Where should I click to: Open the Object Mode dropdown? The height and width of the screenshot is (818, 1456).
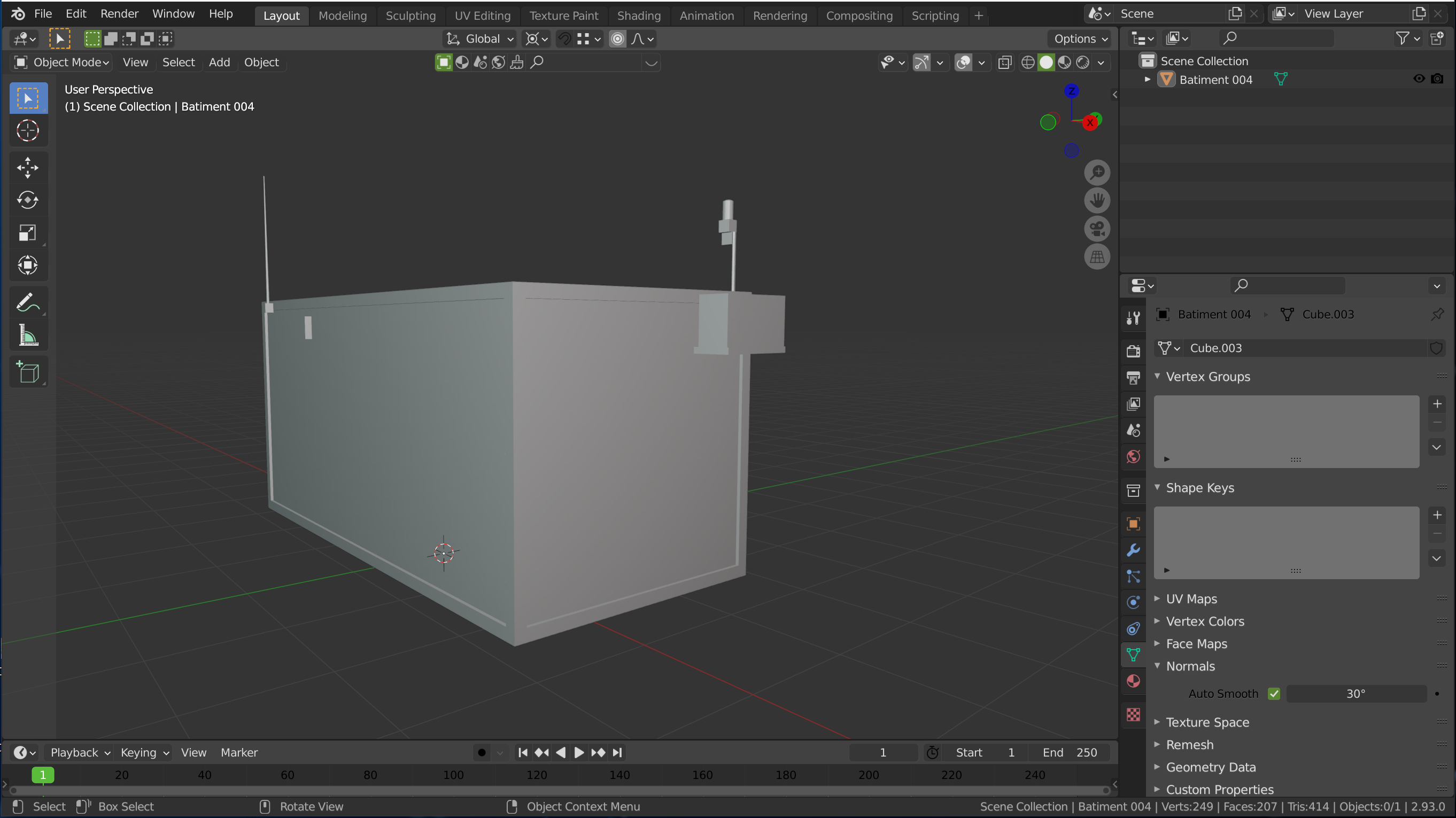point(61,62)
